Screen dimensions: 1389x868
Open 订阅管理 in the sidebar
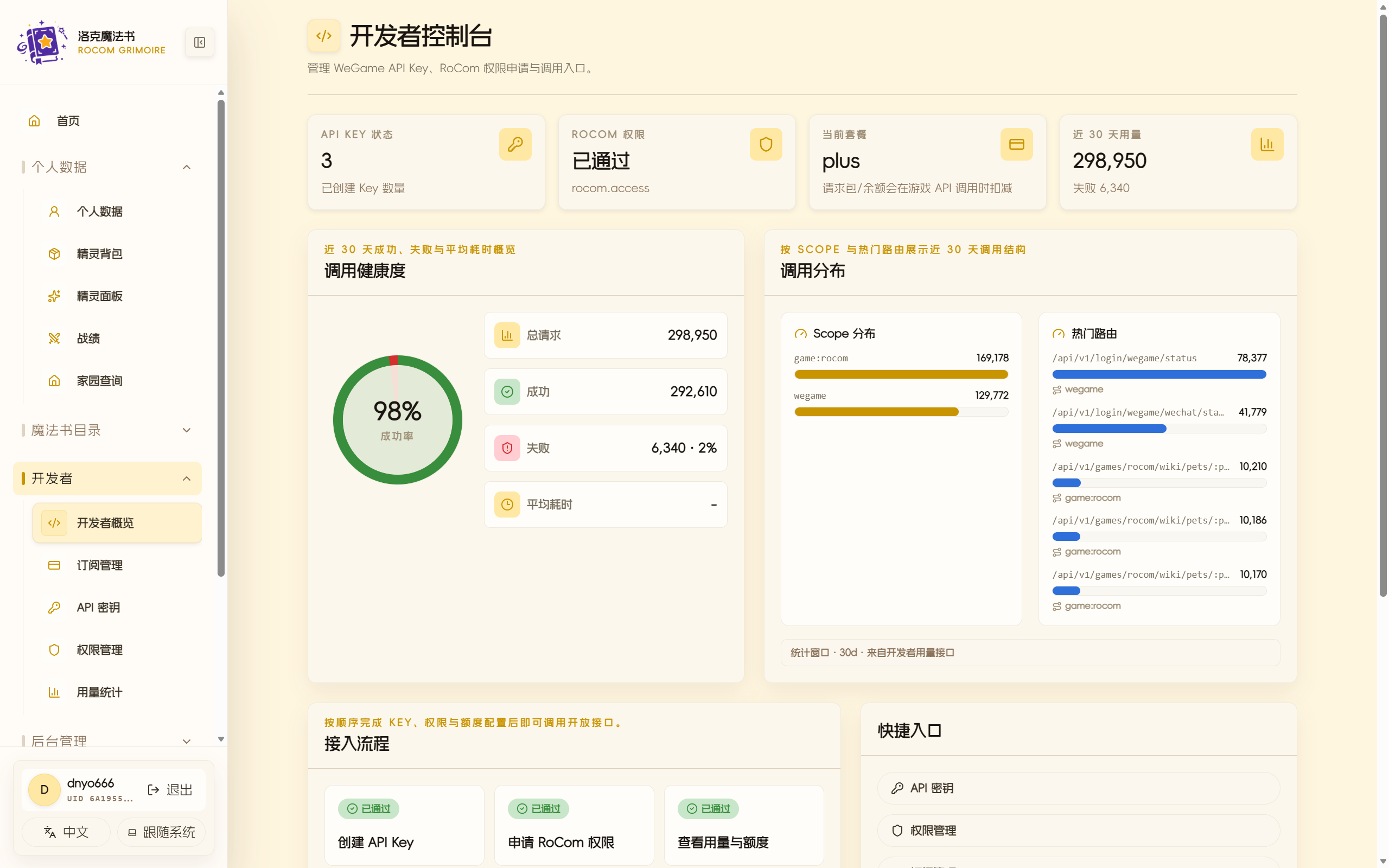pyautogui.click(x=117, y=565)
